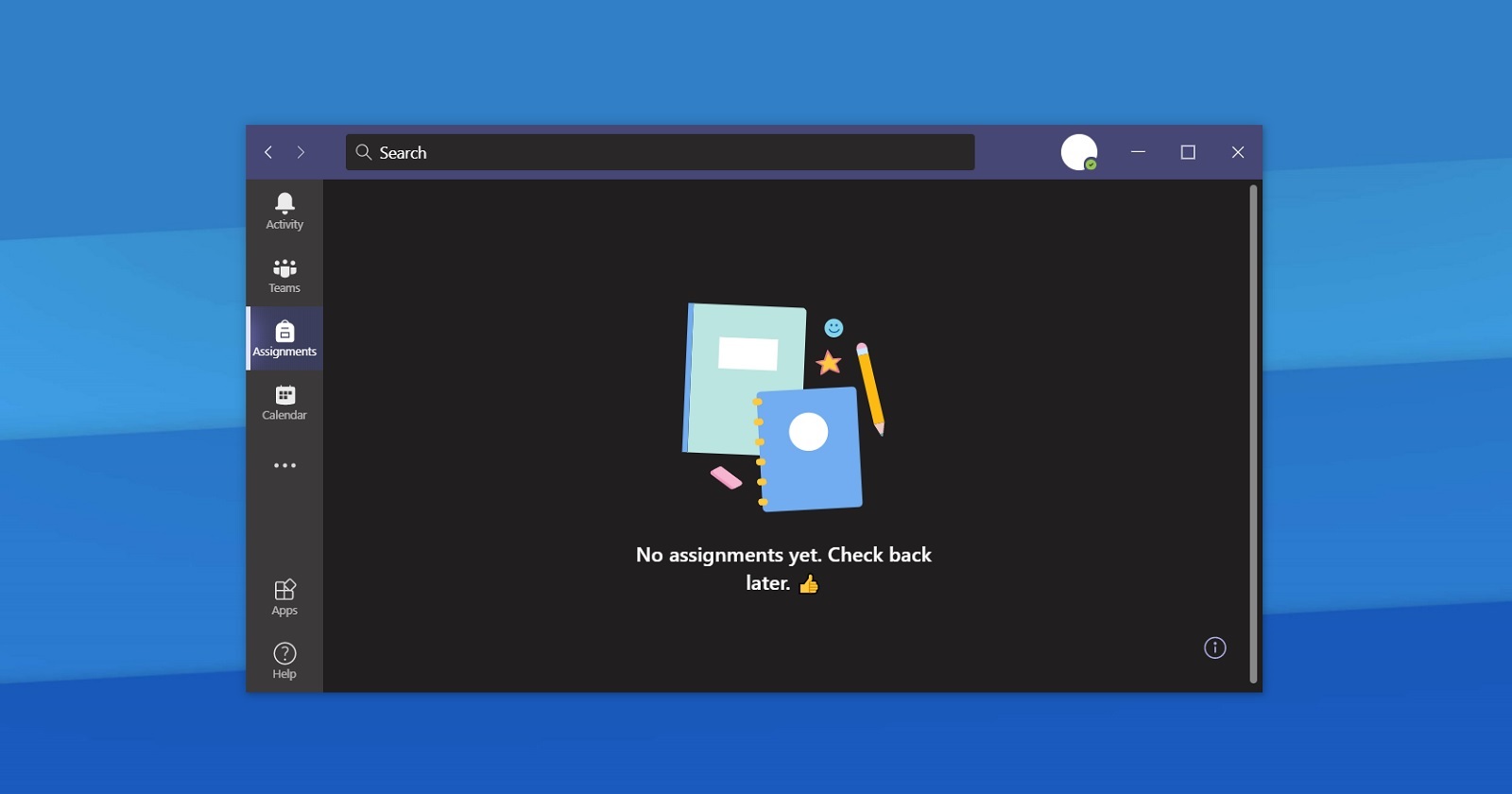Maximize the Teams window
This screenshot has height=794, width=1512.
[1188, 152]
